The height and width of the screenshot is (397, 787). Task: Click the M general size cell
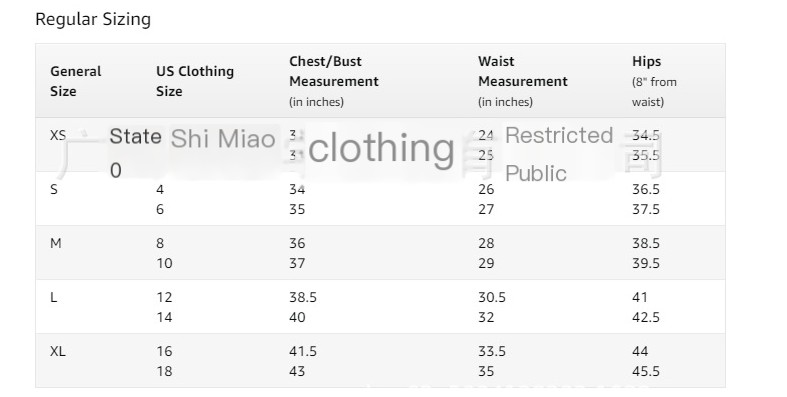coord(55,243)
